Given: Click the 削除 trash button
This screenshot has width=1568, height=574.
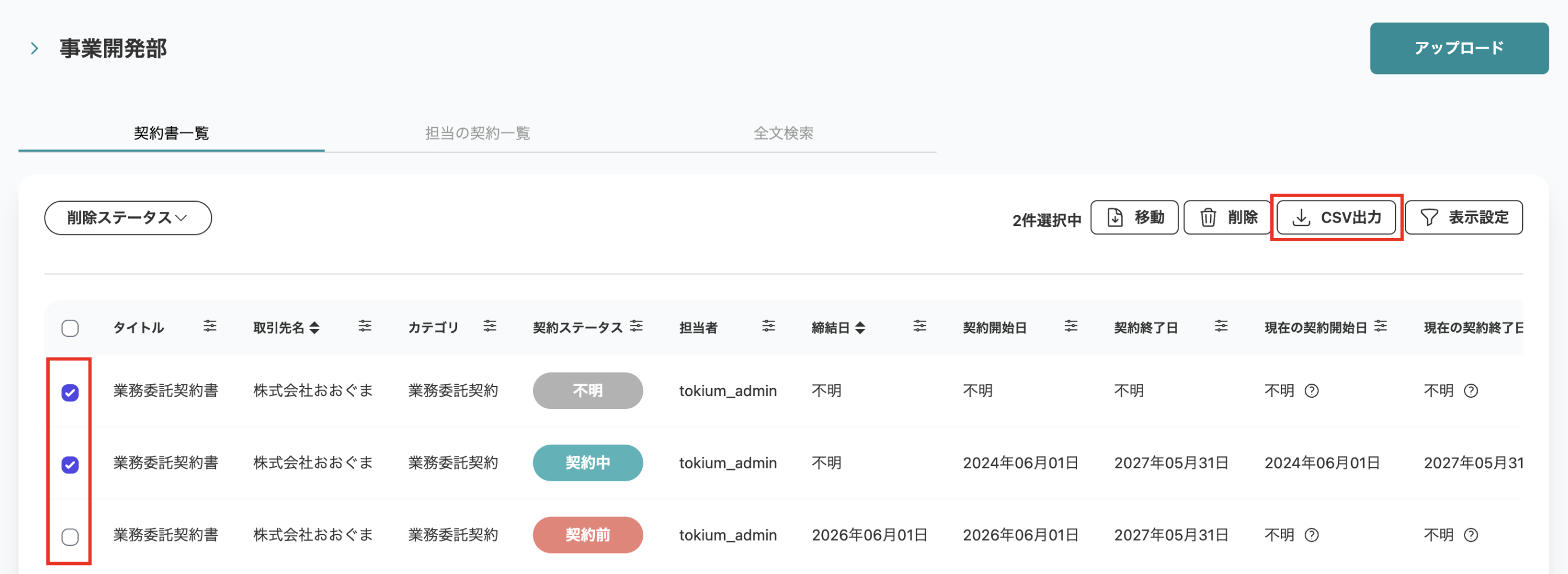Looking at the screenshot, I should tap(1227, 218).
